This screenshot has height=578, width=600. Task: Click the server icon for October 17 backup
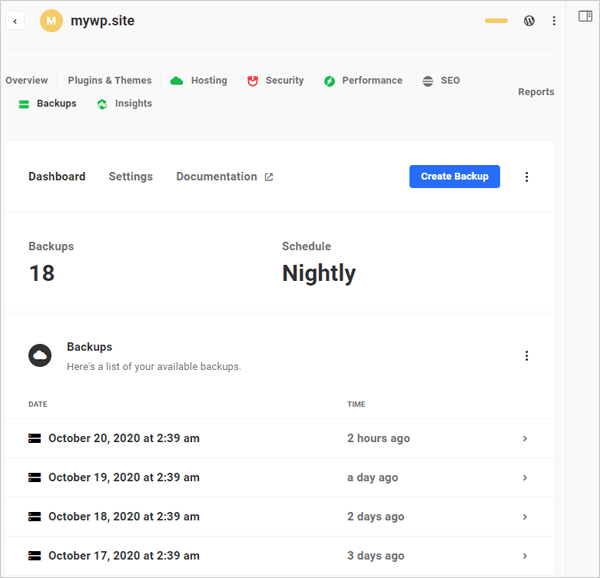click(34, 555)
